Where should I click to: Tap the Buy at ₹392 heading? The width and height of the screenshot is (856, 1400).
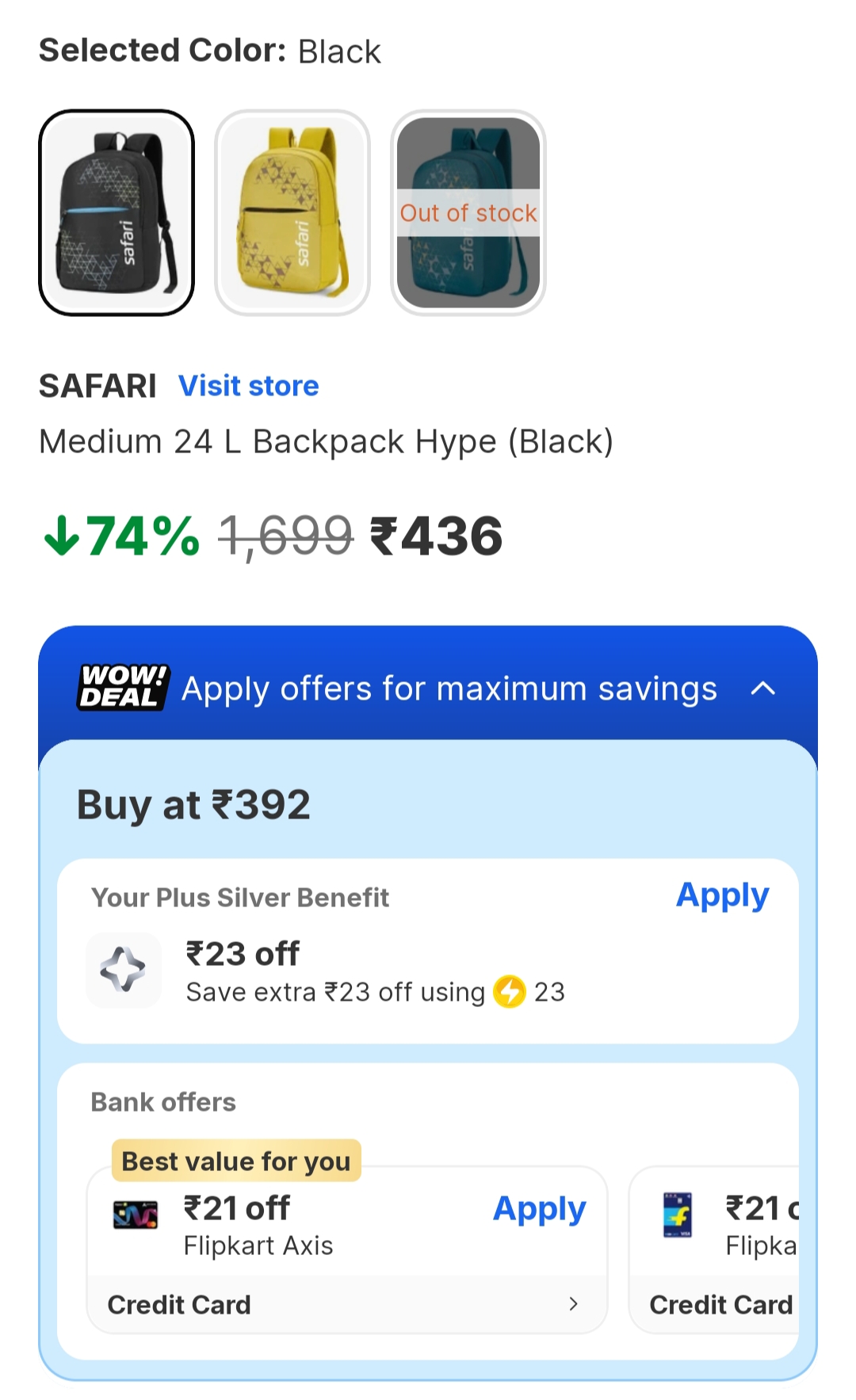pyautogui.click(x=193, y=805)
